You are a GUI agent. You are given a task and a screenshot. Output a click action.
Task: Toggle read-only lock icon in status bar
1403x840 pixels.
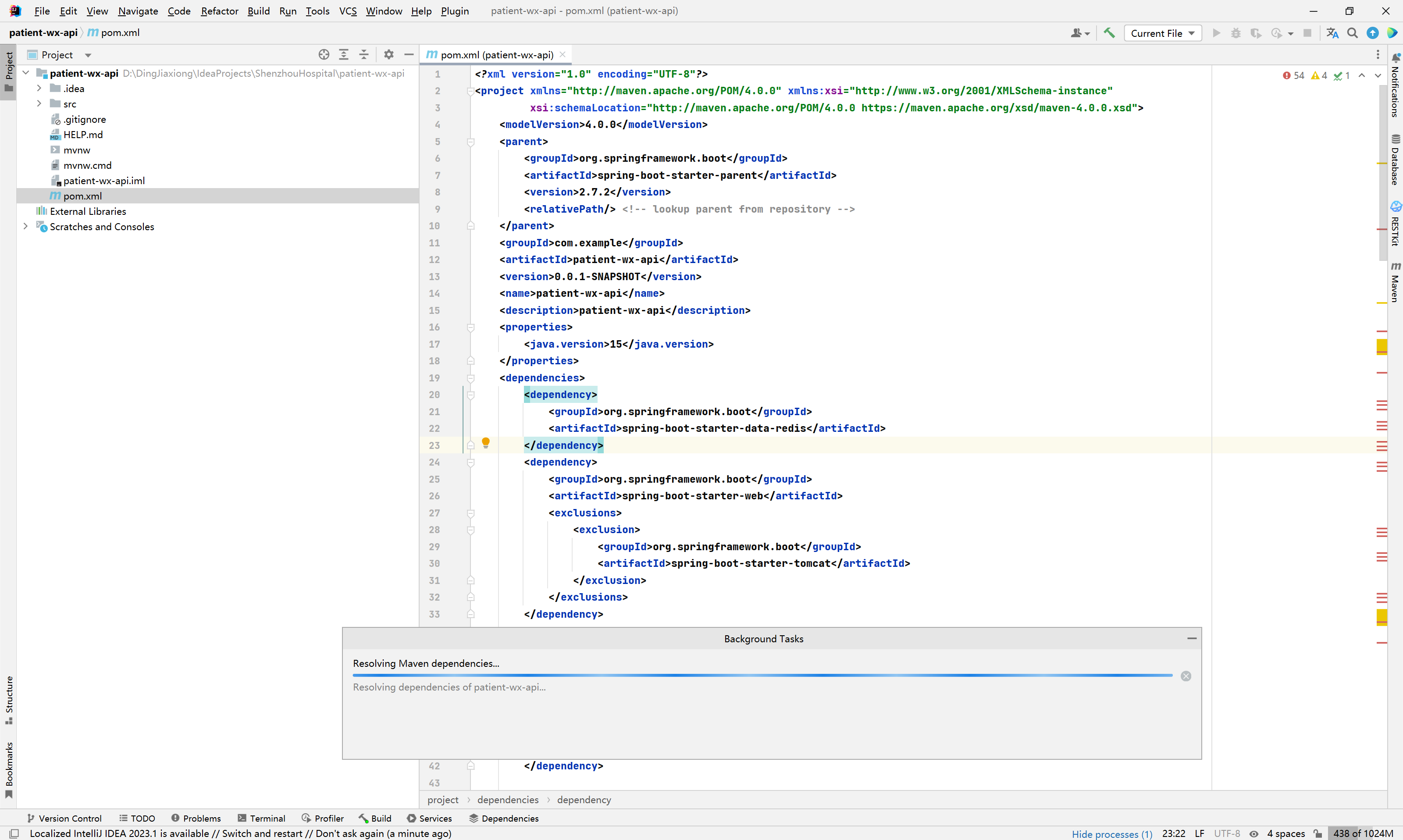tap(1318, 833)
